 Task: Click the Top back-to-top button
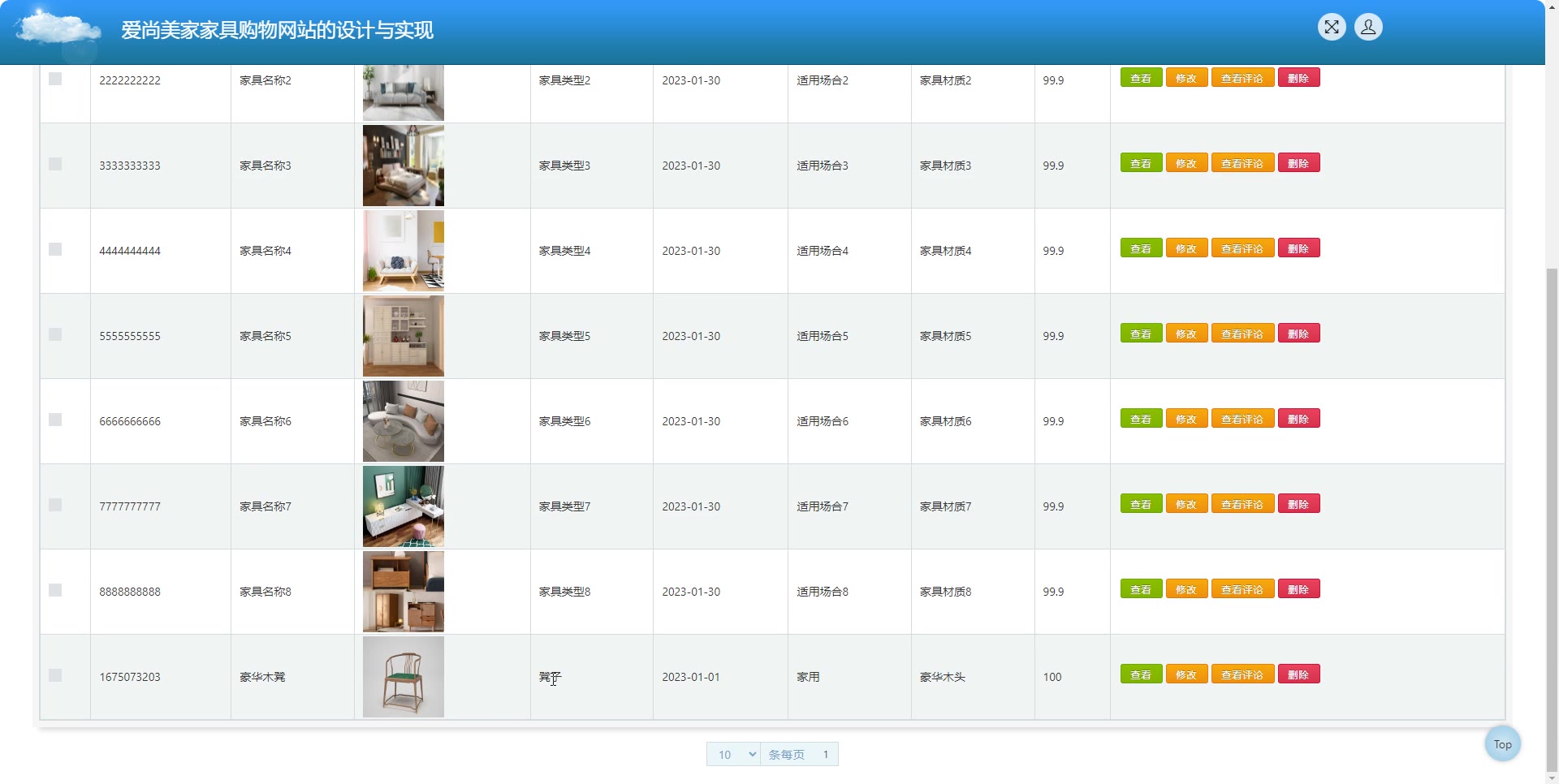pyautogui.click(x=1503, y=744)
